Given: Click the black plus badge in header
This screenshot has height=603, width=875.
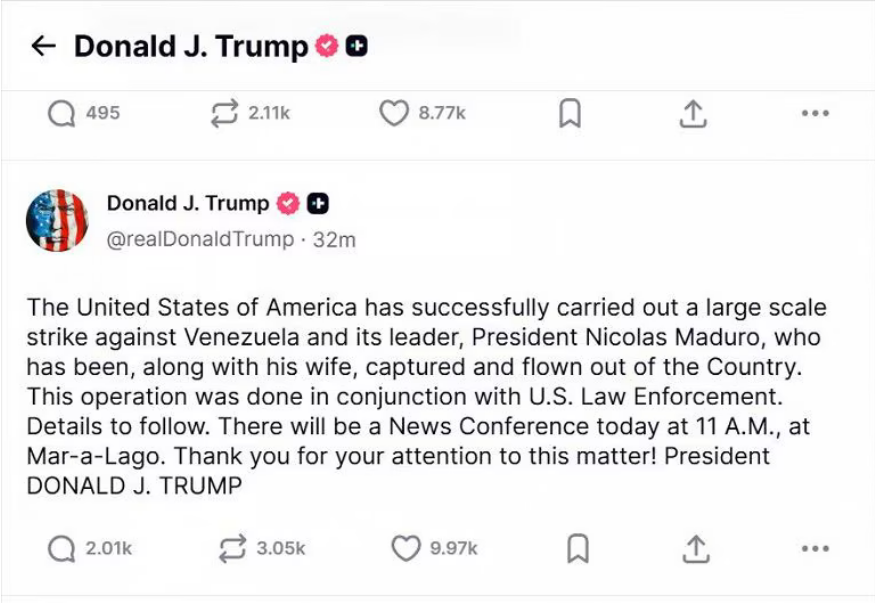Looking at the screenshot, I should click(356, 46).
